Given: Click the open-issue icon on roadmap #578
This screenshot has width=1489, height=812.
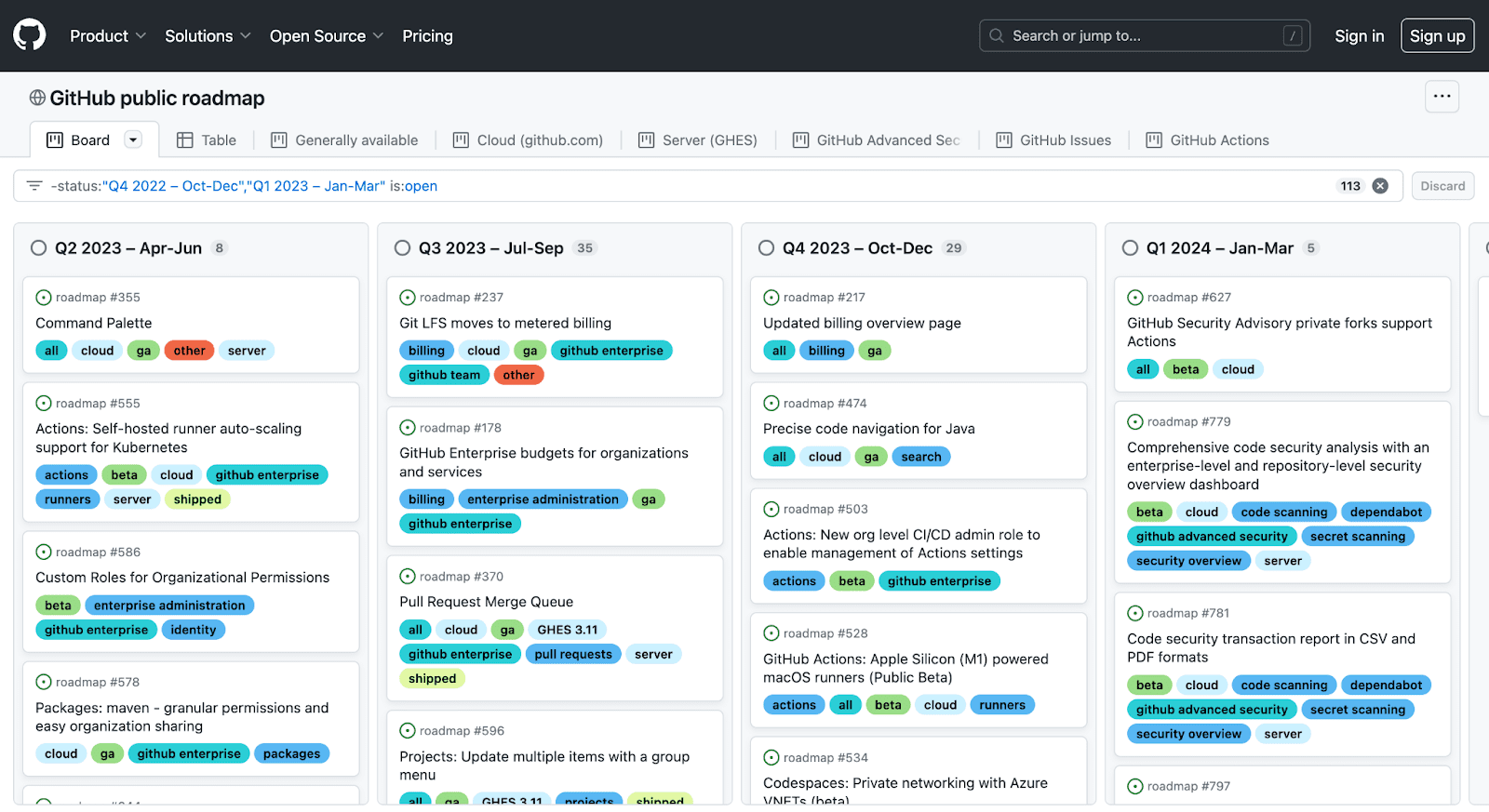Looking at the screenshot, I should (x=44, y=683).
